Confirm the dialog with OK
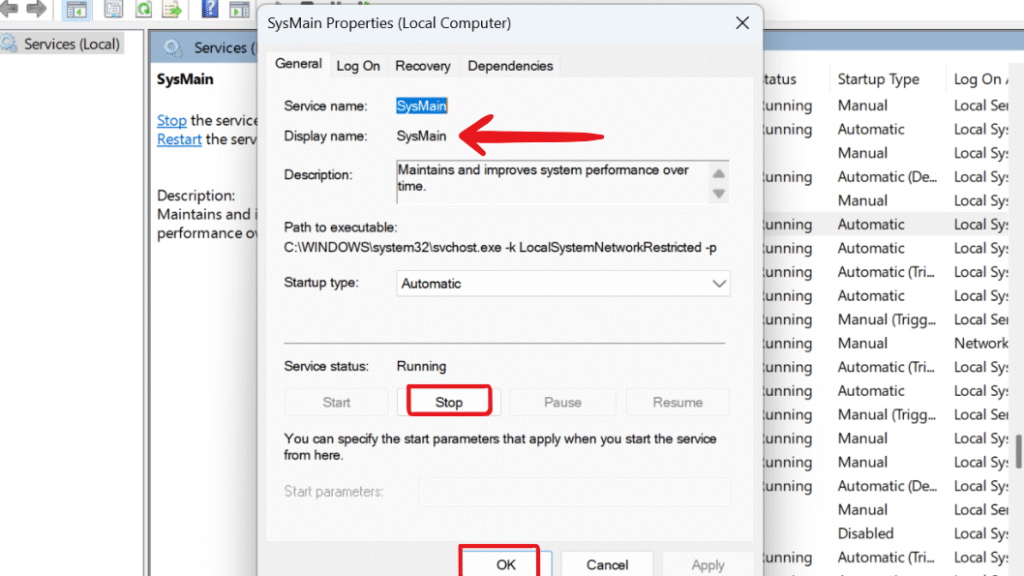The height and width of the screenshot is (576, 1024). point(505,564)
